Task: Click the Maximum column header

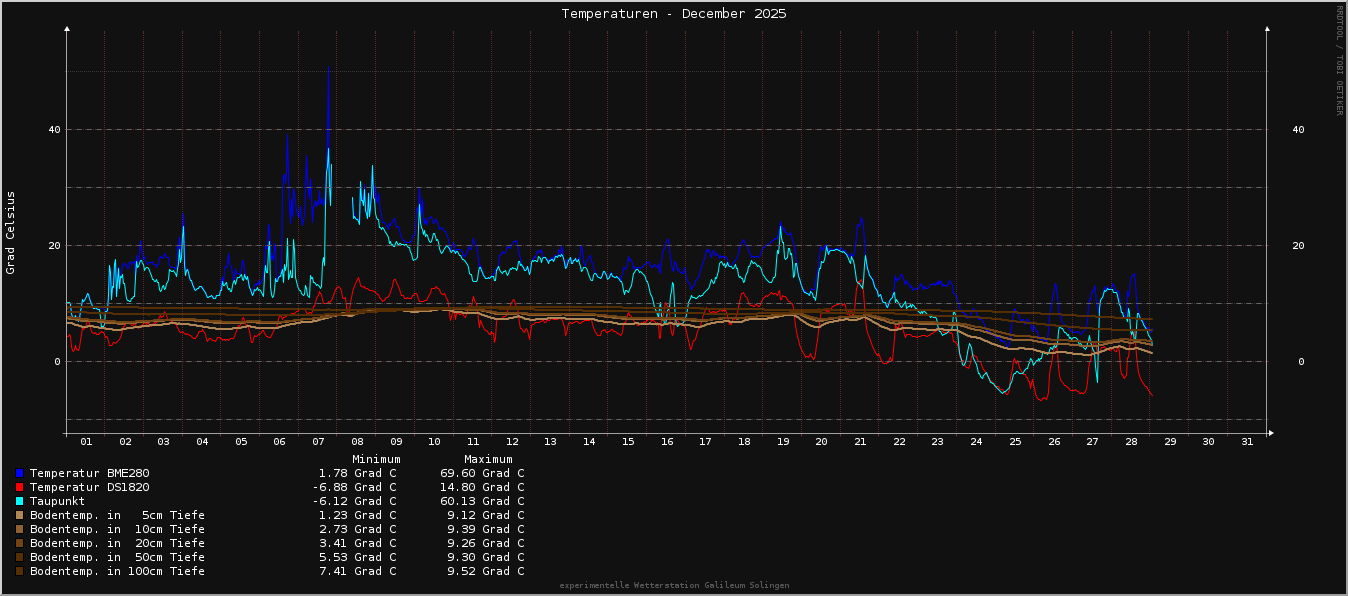Action: tap(488, 459)
